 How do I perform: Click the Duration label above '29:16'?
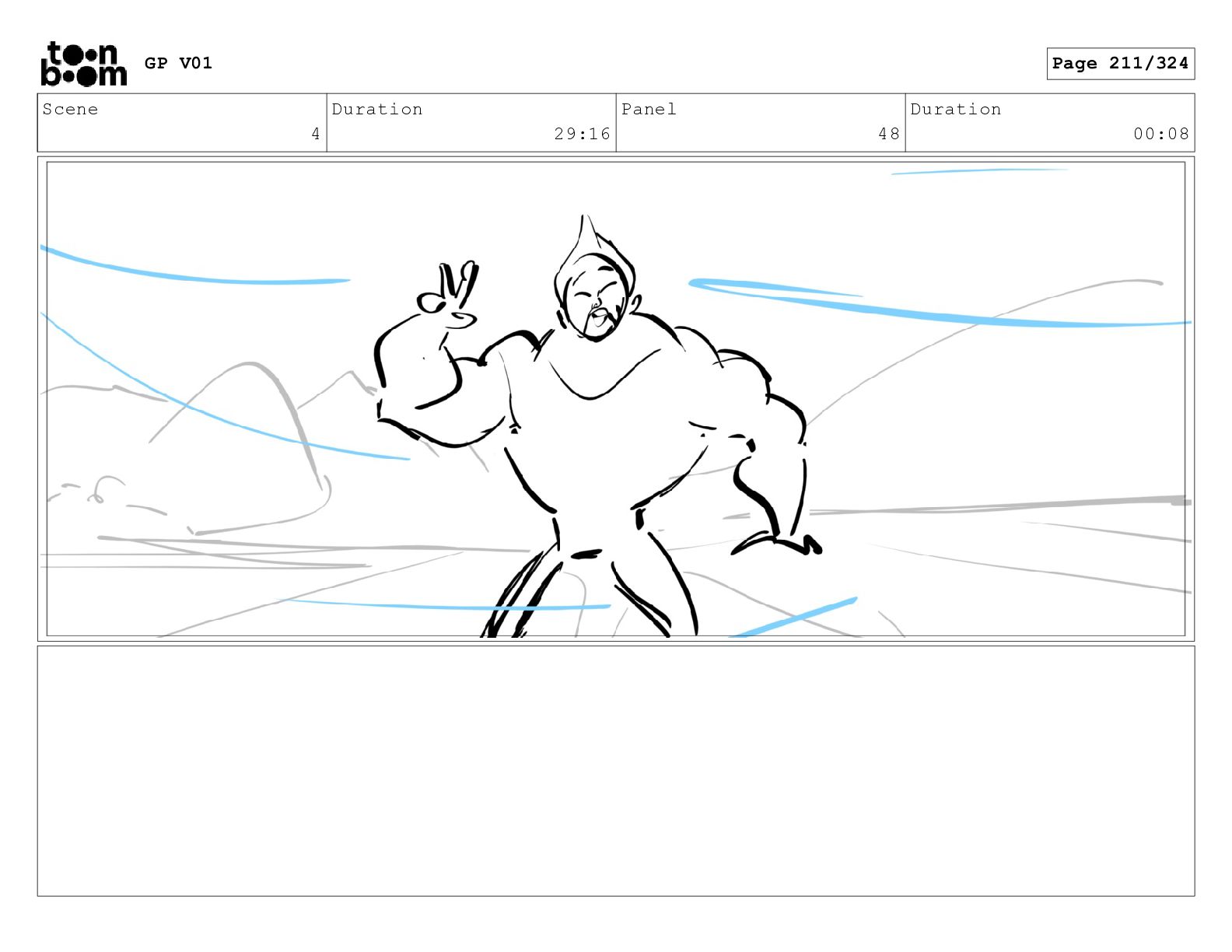tap(377, 109)
